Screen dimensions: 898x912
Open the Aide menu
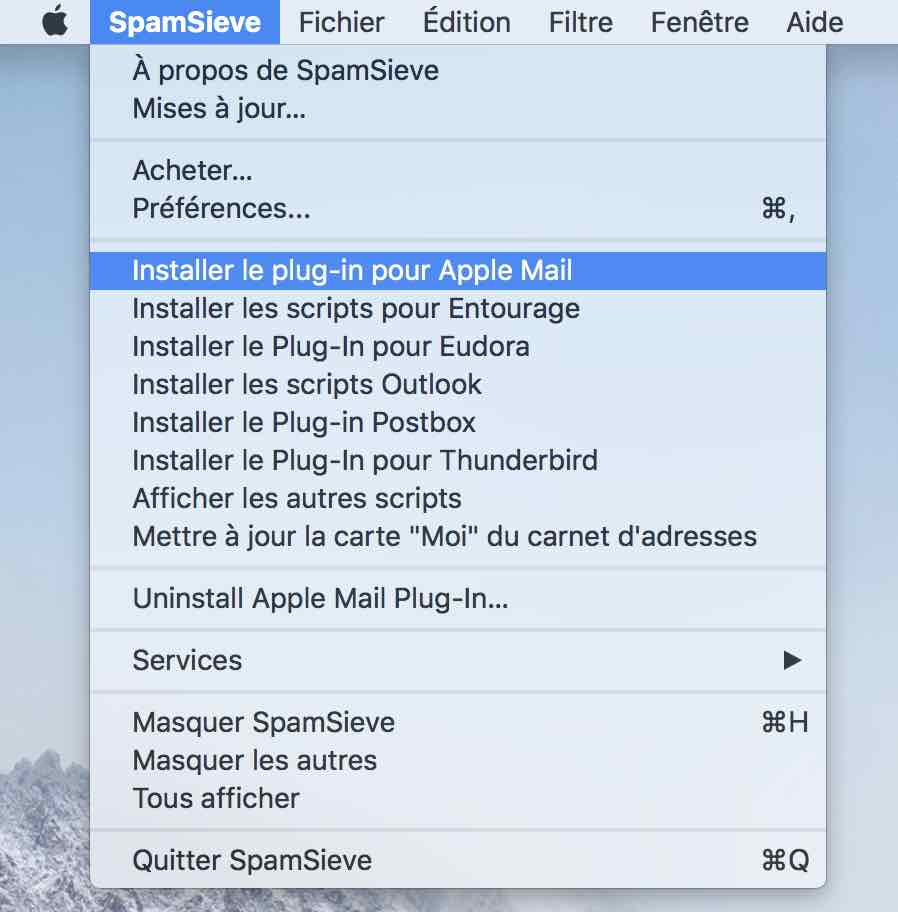tap(814, 22)
